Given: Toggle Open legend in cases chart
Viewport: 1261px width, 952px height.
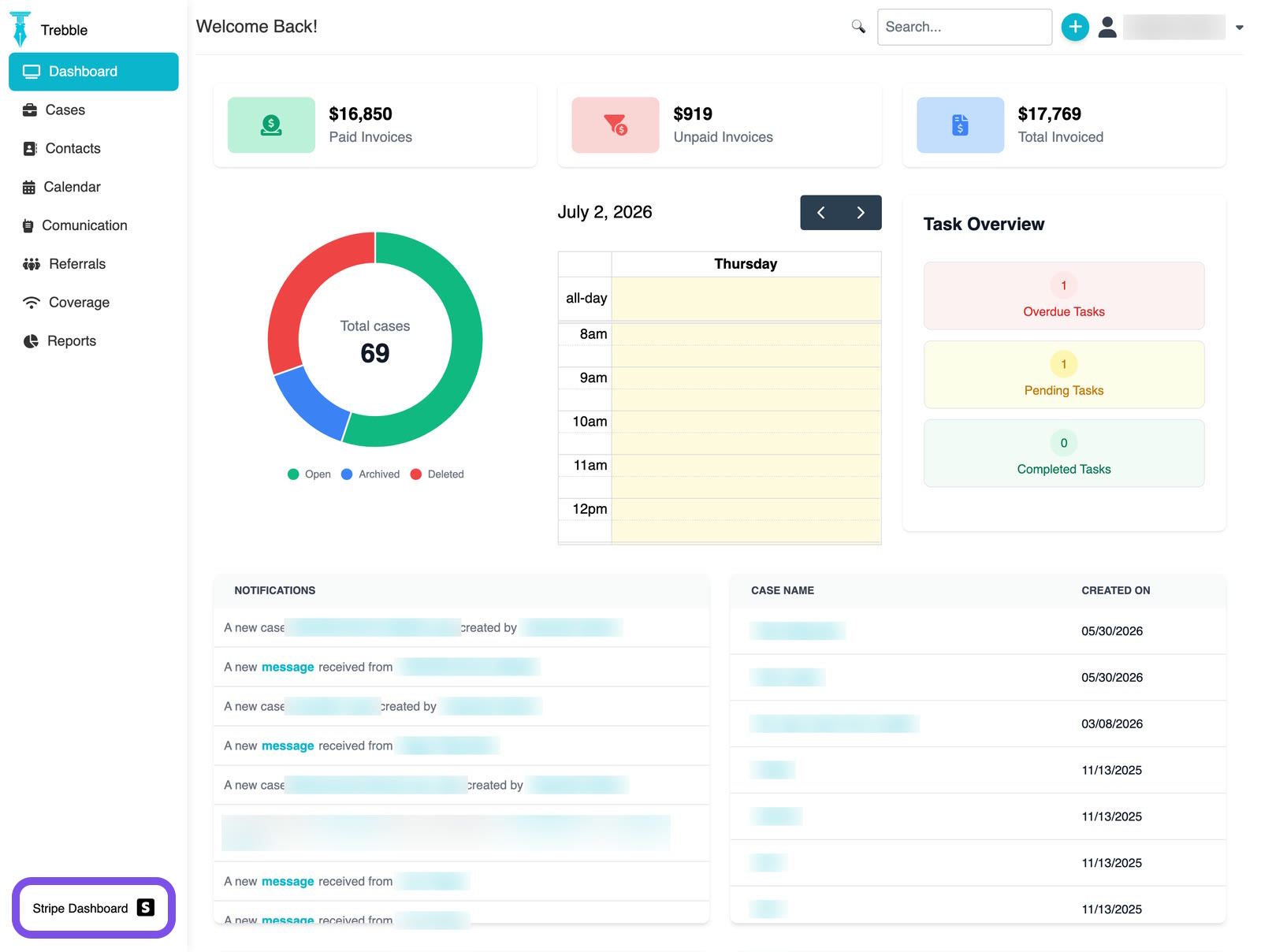Looking at the screenshot, I should (x=309, y=474).
